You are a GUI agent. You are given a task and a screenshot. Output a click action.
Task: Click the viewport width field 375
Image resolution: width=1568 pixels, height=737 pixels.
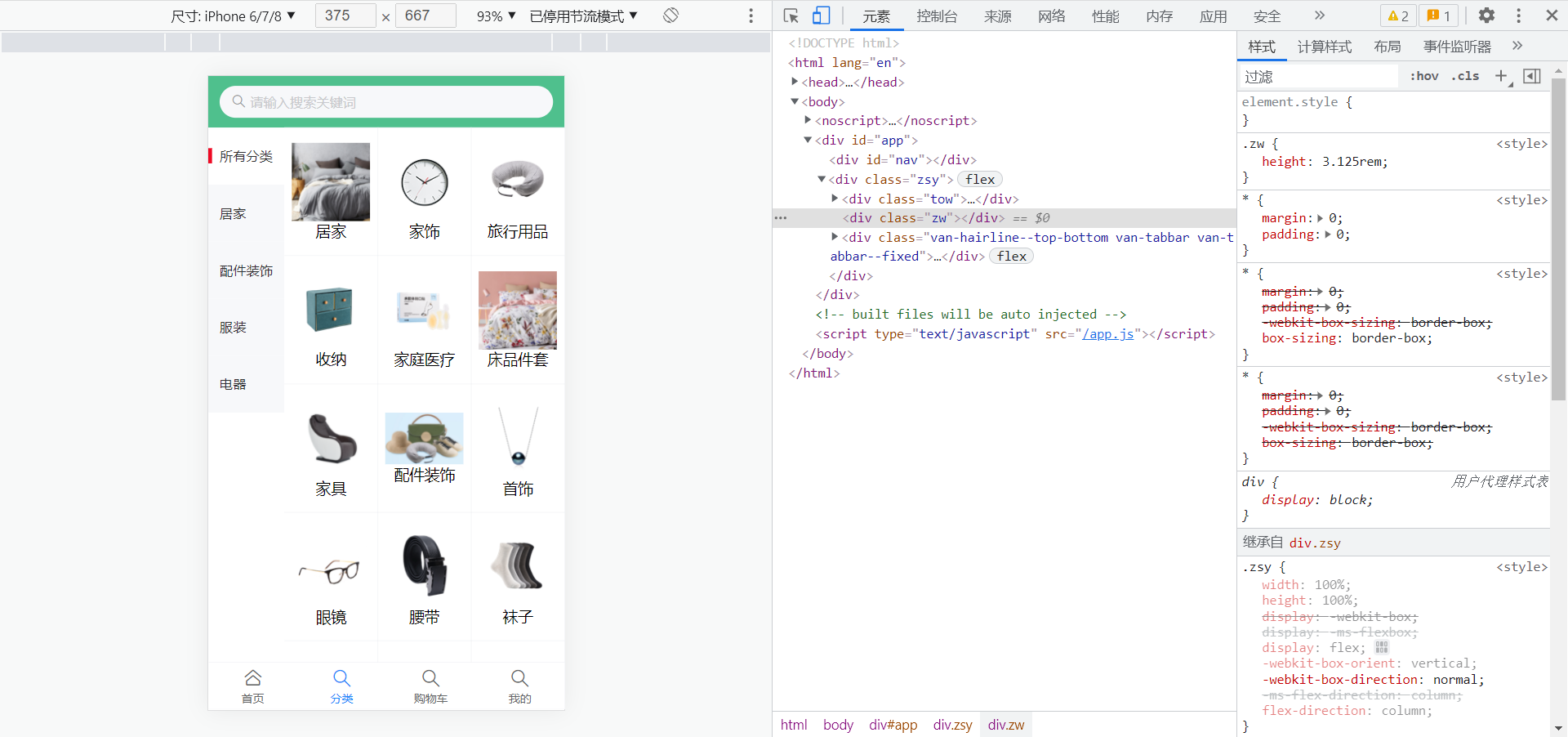[345, 16]
